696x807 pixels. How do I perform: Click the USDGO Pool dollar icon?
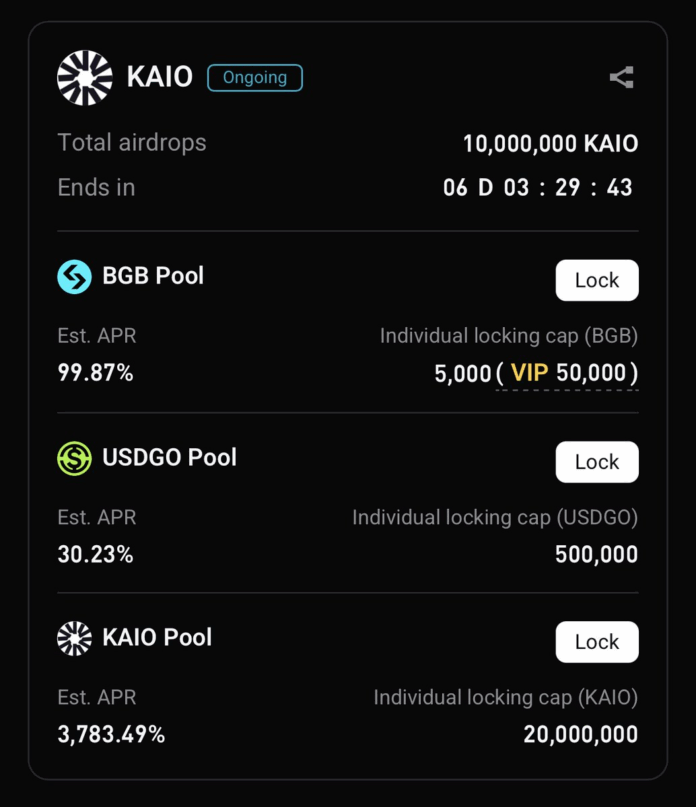click(x=75, y=458)
